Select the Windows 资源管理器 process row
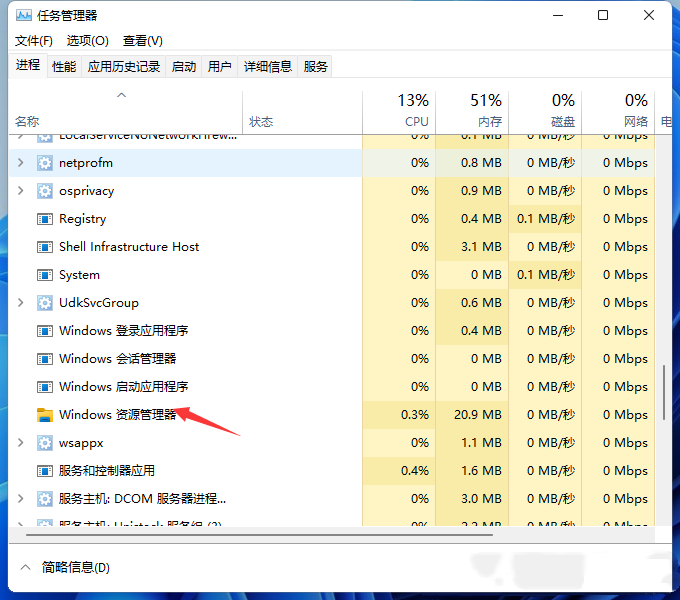 coord(332,415)
